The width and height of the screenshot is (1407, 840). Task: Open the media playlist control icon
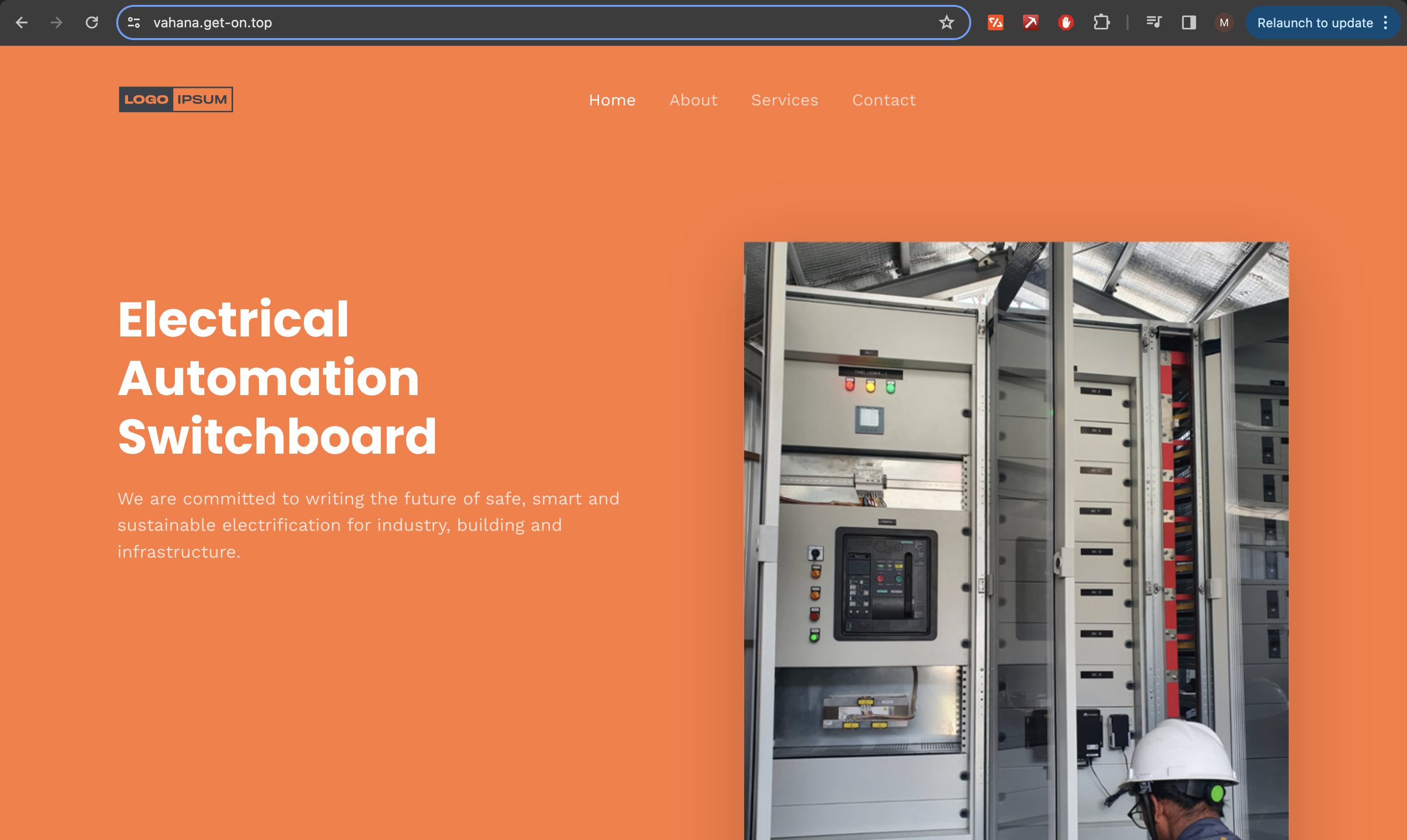click(x=1153, y=22)
